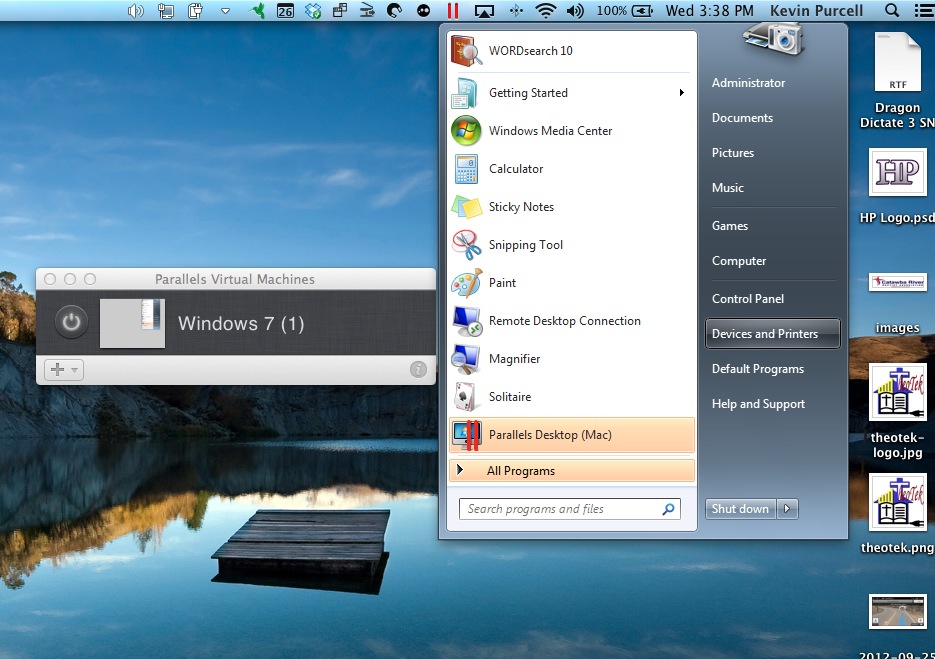
Task: Click the Snipping Tool label
Action: click(x=525, y=245)
